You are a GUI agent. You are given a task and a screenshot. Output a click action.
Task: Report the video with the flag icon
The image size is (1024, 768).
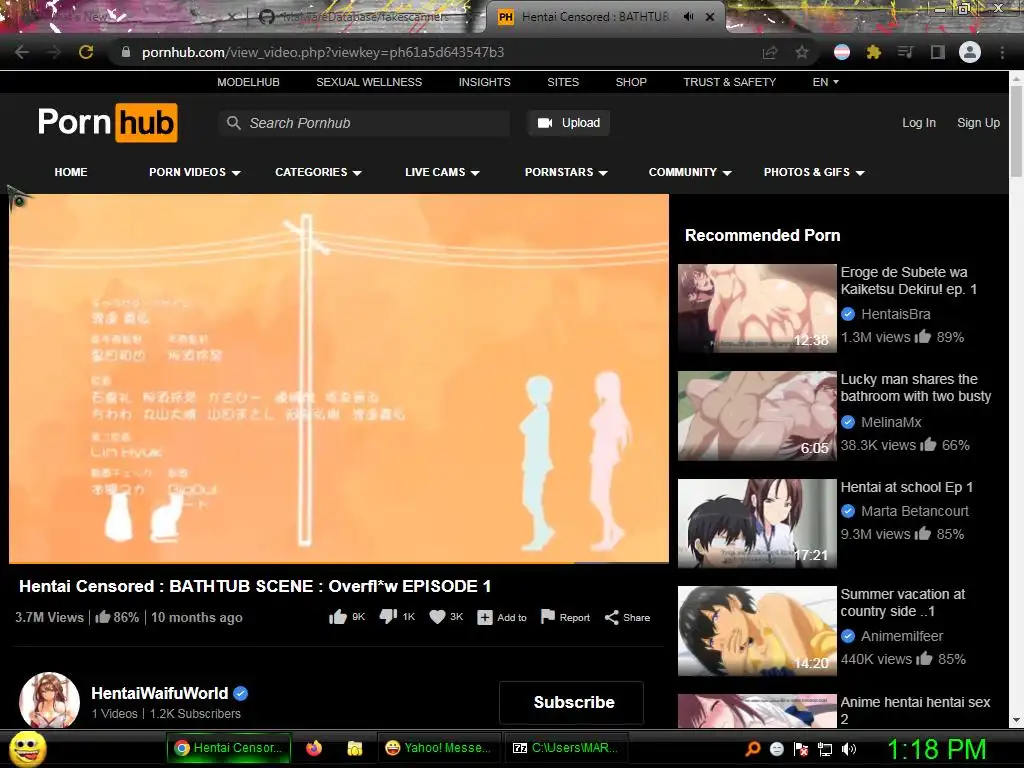(566, 617)
